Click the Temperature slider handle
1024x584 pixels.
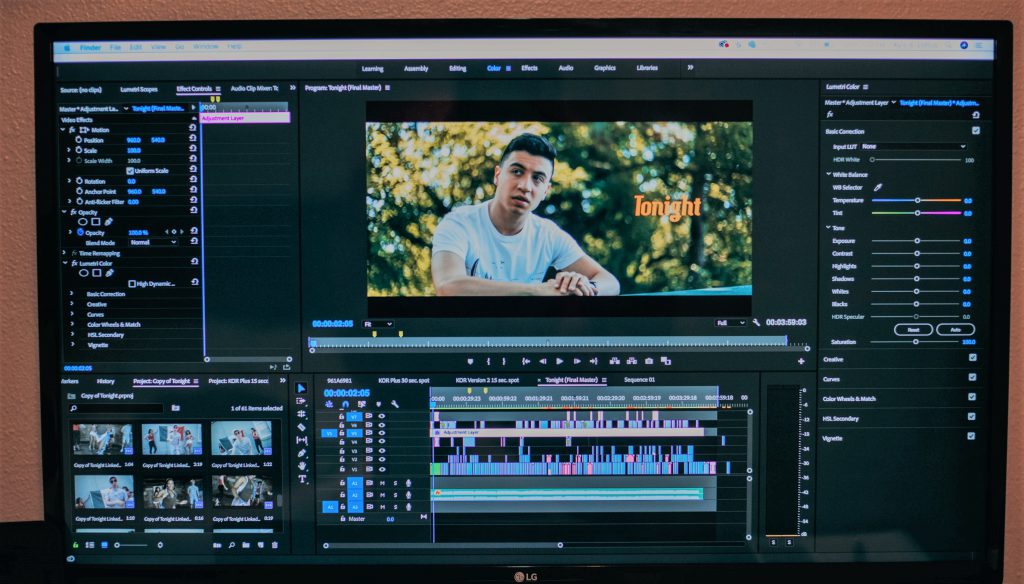(x=918, y=201)
